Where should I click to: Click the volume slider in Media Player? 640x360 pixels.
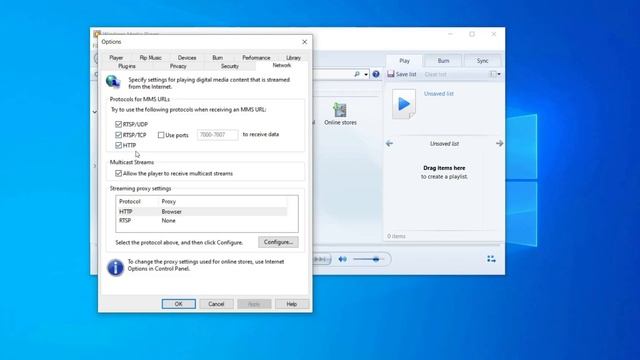368,259
